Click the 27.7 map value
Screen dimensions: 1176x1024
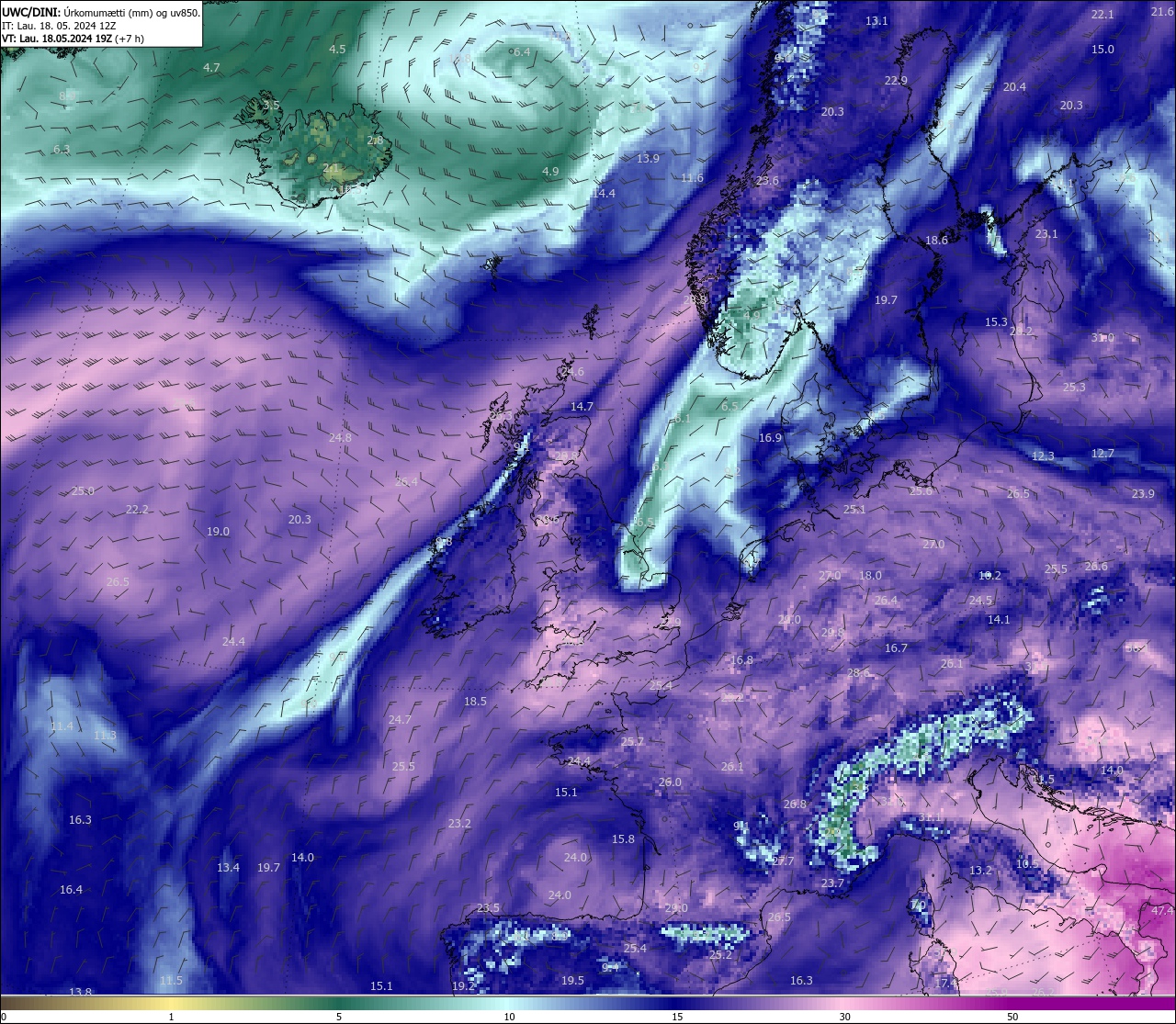pyautogui.click(x=782, y=861)
